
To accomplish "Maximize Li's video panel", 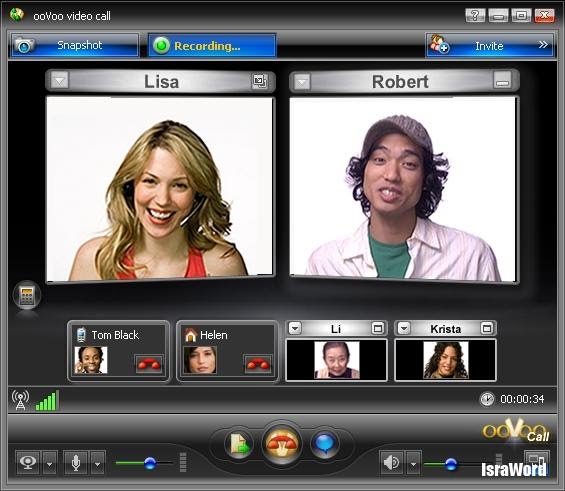I will [377, 328].
